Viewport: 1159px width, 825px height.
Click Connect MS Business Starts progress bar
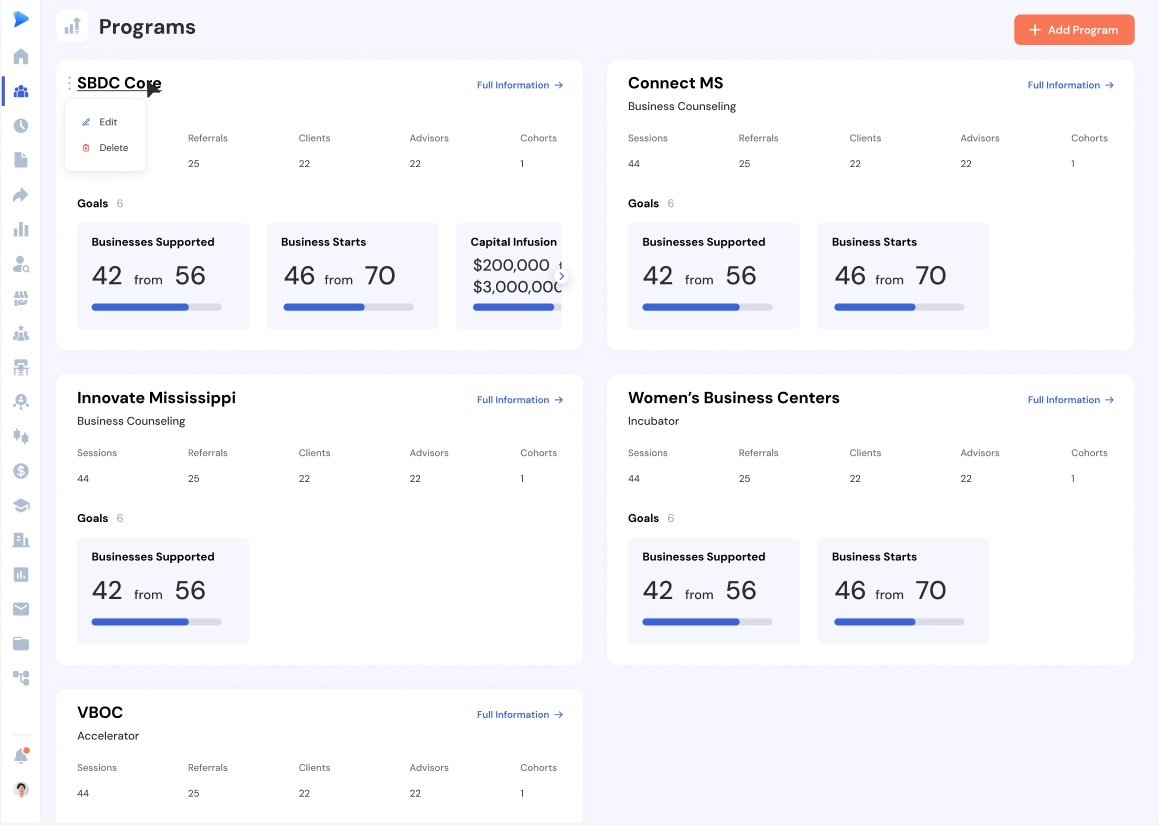[899, 307]
